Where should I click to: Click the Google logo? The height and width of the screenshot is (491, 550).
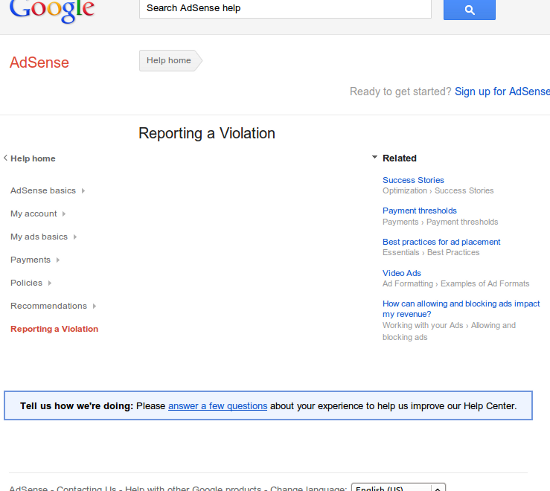pyautogui.click(x=52, y=11)
